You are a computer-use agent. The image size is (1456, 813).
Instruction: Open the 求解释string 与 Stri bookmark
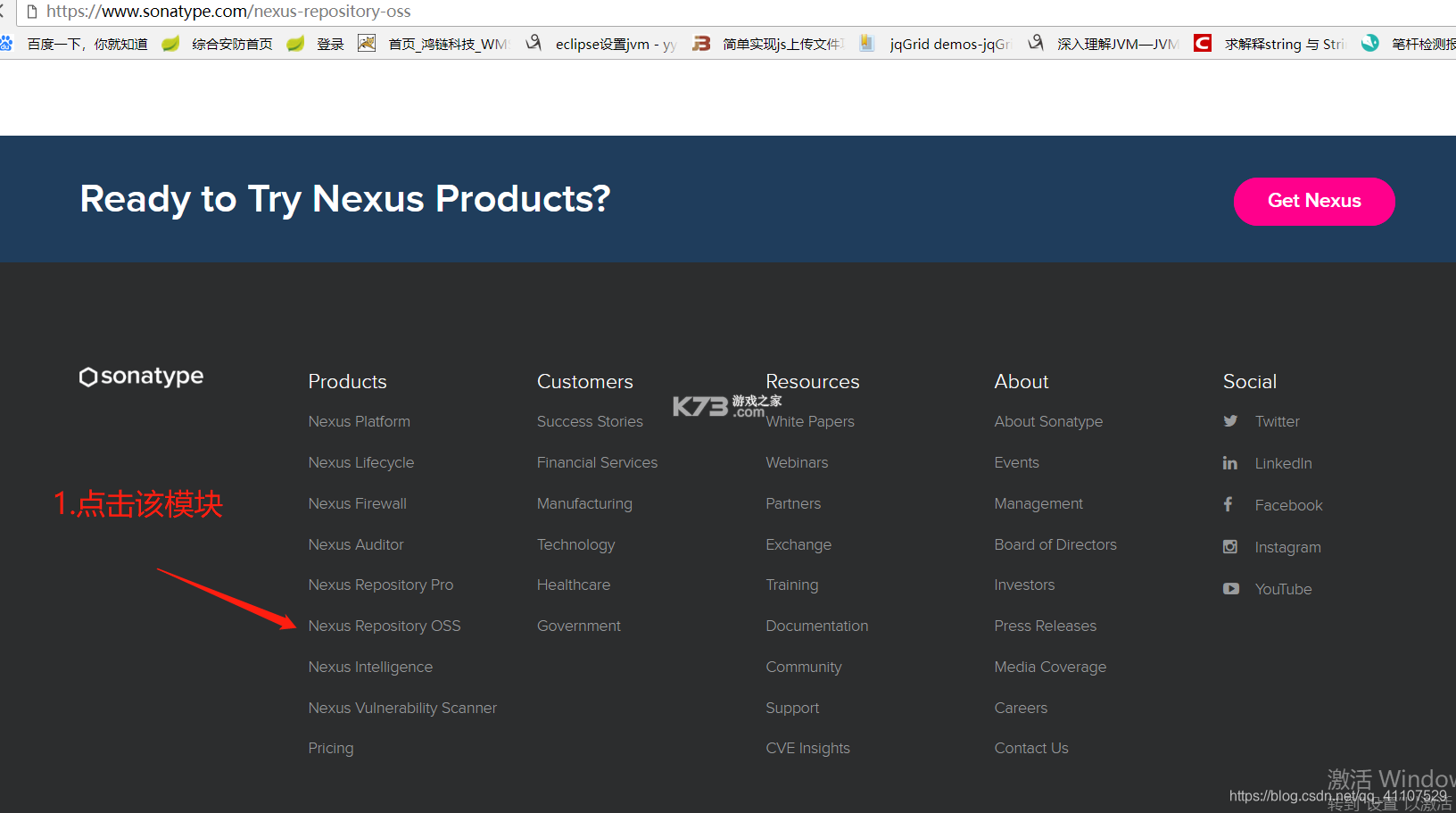click(x=1284, y=44)
